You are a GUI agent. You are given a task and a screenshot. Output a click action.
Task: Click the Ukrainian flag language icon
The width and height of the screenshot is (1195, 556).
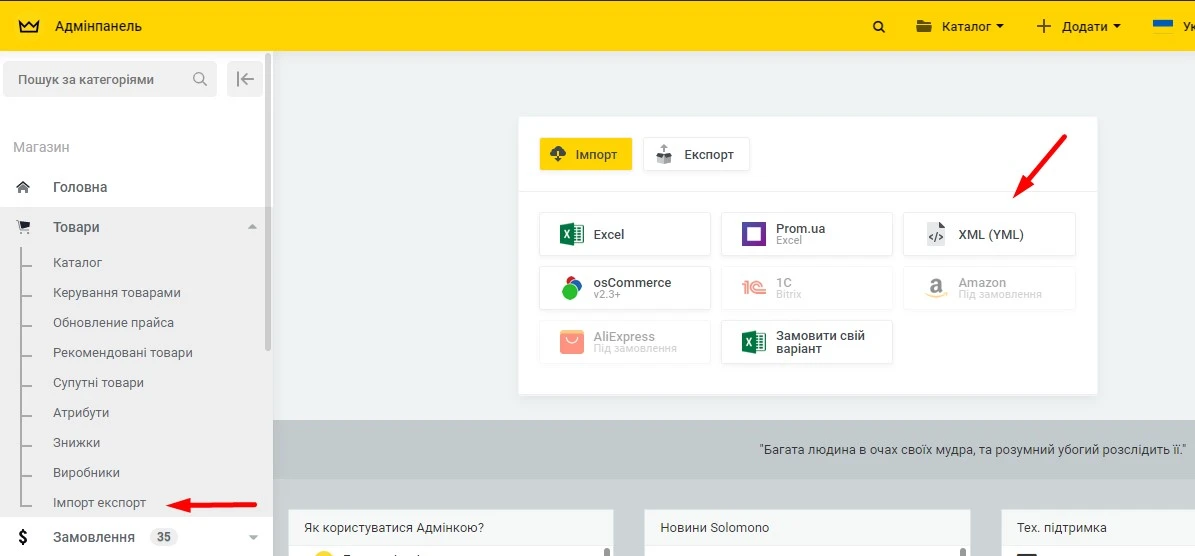(x=1163, y=27)
